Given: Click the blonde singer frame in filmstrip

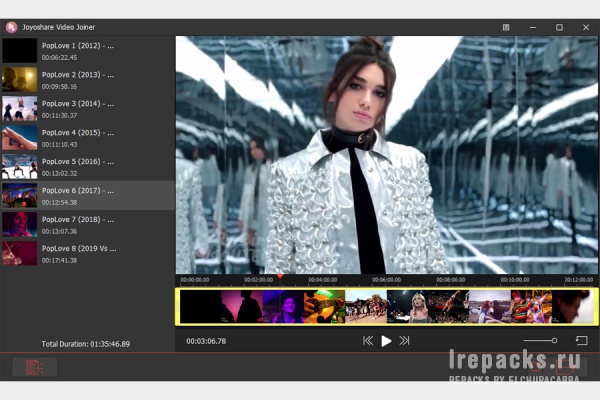Looking at the screenshot, I should pos(408,307).
